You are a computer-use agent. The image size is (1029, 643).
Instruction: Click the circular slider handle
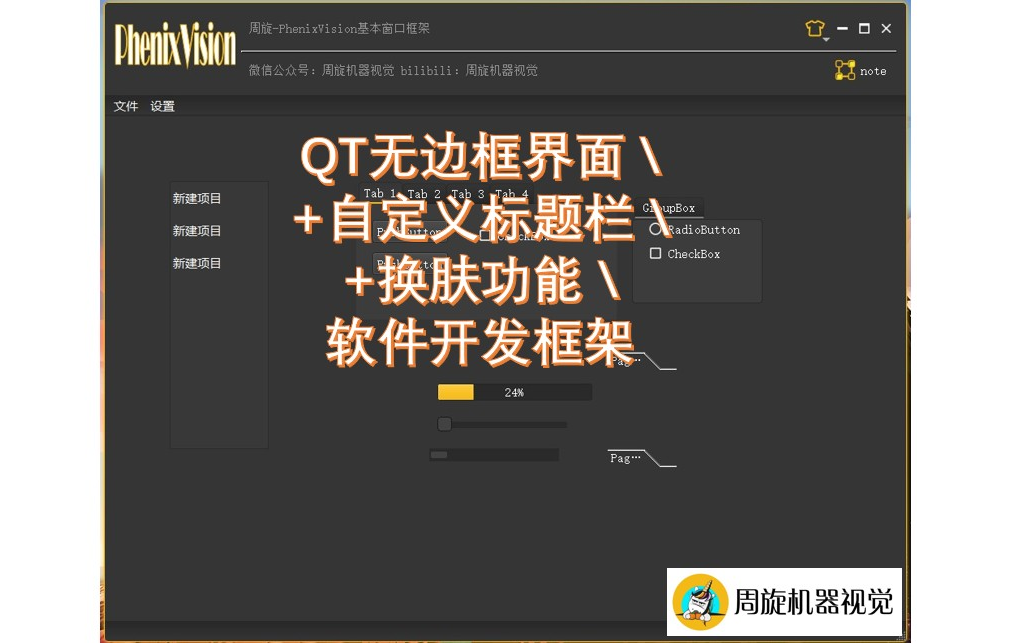[444, 424]
